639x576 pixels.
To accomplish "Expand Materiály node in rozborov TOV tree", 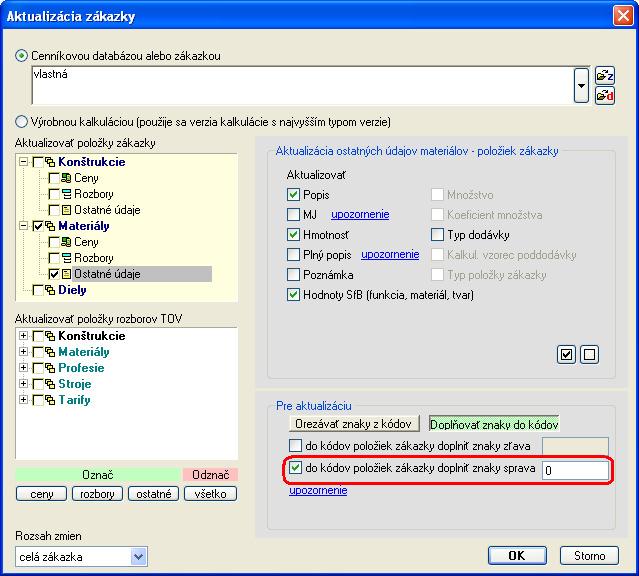I will pos(24,351).
